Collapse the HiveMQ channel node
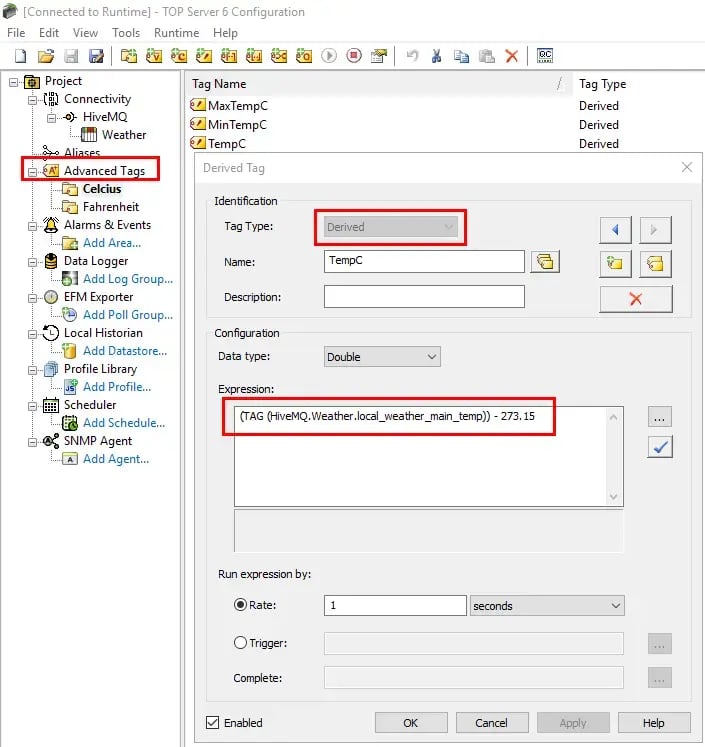705x747 pixels. click(x=51, y=118)
